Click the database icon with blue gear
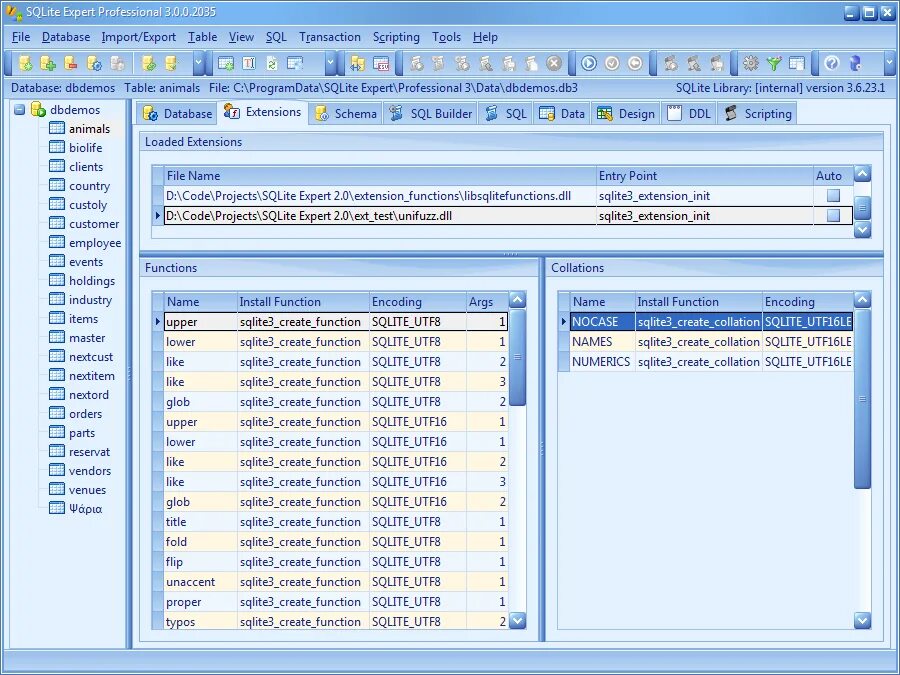Viewport: 900px width, 675px height. point(94,63)
